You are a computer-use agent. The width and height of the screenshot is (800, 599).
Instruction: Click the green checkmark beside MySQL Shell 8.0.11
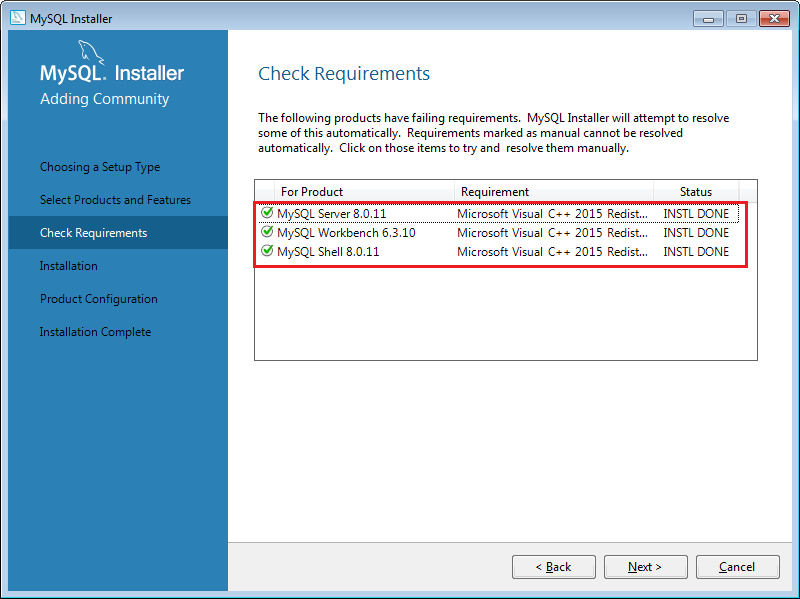click(x=267, y=251)
